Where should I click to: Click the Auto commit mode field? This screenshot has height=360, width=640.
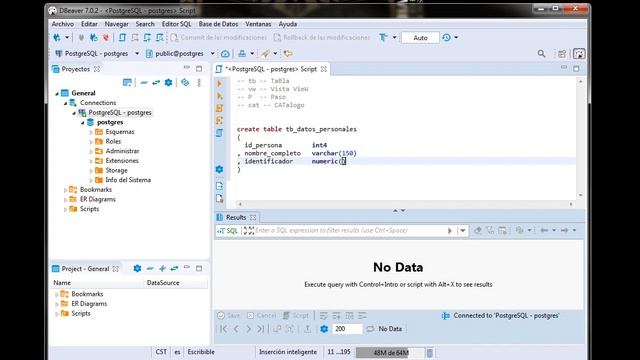point(420,38)
